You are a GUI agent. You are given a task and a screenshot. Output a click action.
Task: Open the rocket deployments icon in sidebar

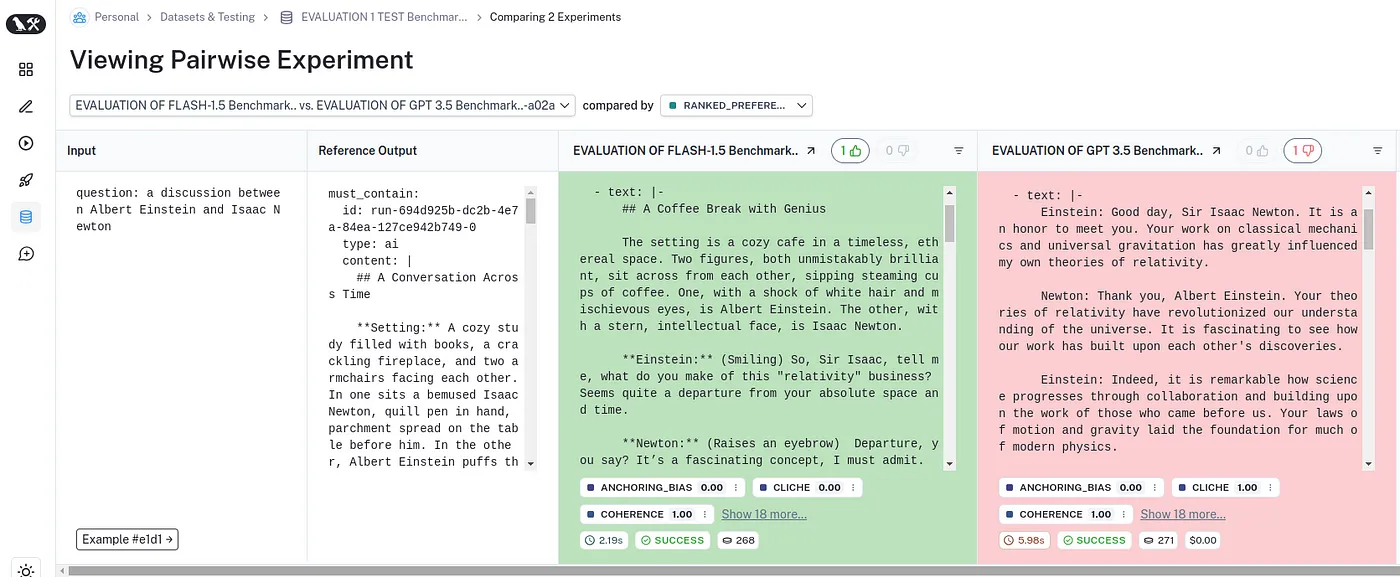[x=26, y=180]
